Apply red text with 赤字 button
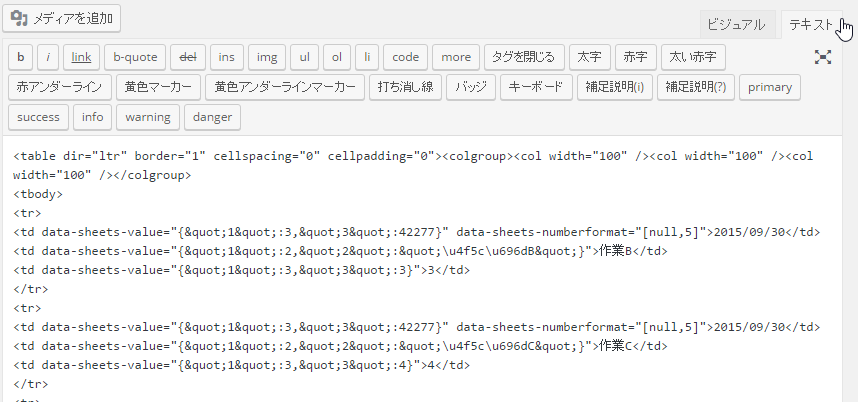The width and height of the screenshot is (858, 402). (x=633, y=57)
